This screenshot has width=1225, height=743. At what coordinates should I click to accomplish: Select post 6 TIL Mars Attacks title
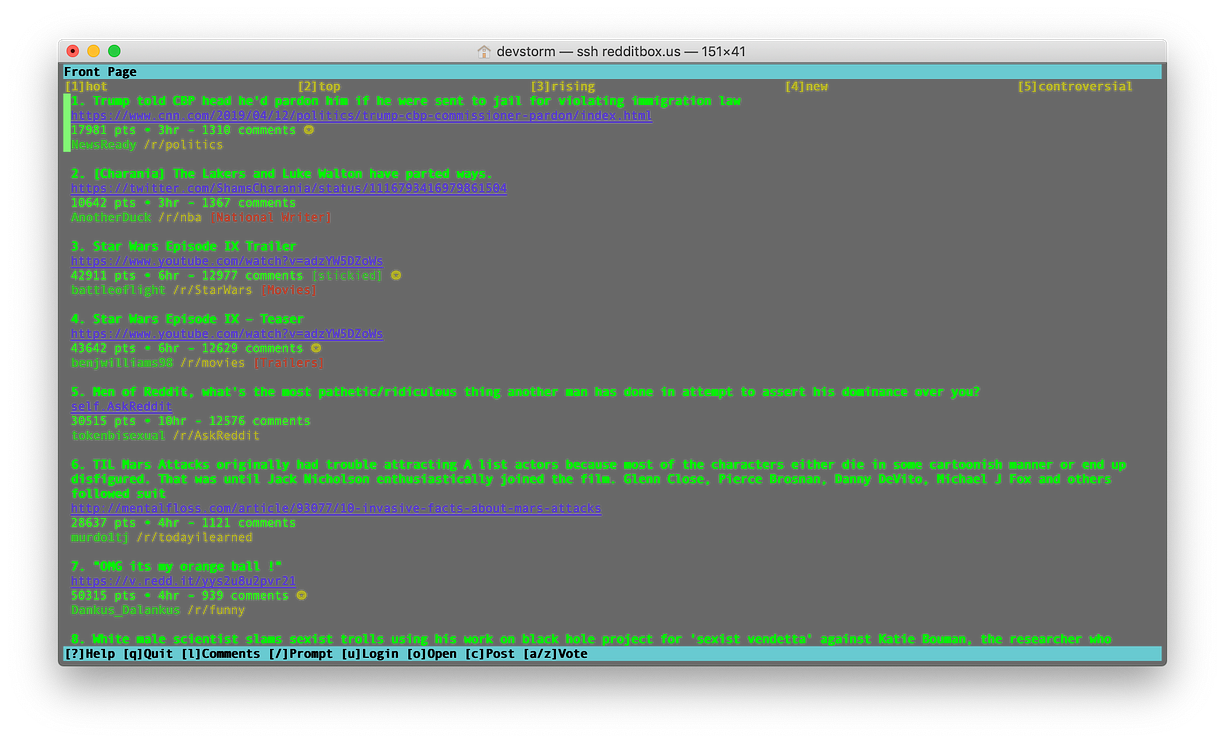pyautogui.click(x=598, y=479)
